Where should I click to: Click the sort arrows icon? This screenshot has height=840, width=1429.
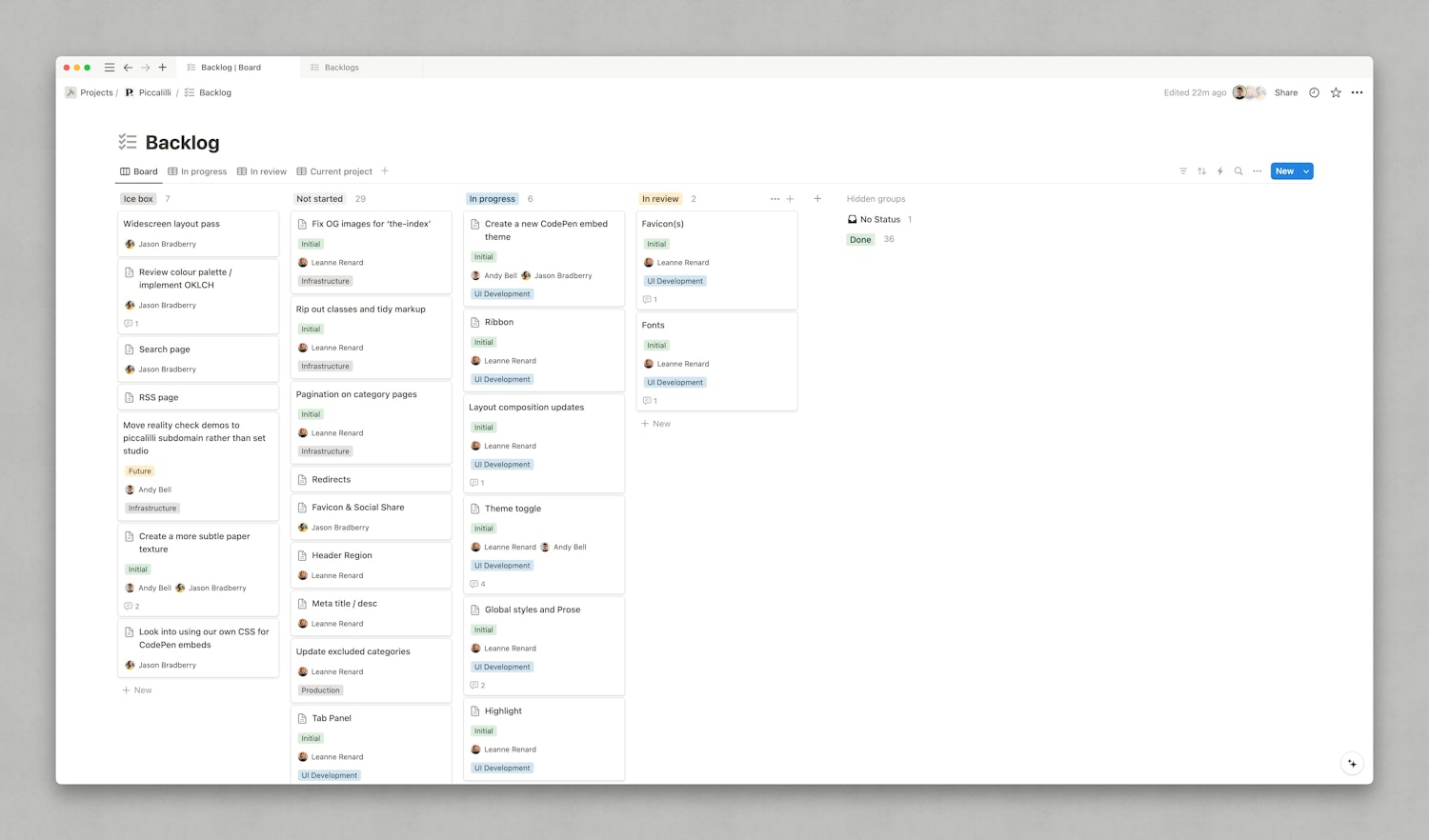[x=1201, y=171]
